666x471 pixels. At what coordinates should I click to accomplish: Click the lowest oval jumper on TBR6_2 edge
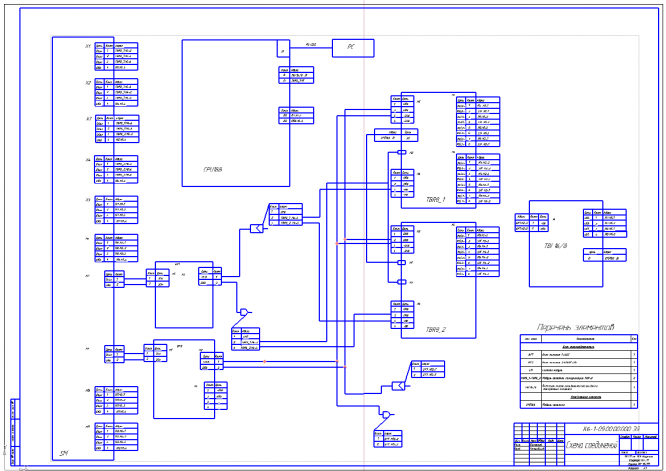(401, 282)
